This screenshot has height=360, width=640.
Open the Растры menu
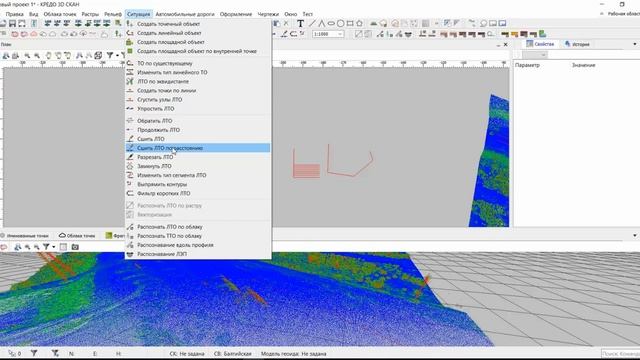pyautogui.click(x=90, y=14)
